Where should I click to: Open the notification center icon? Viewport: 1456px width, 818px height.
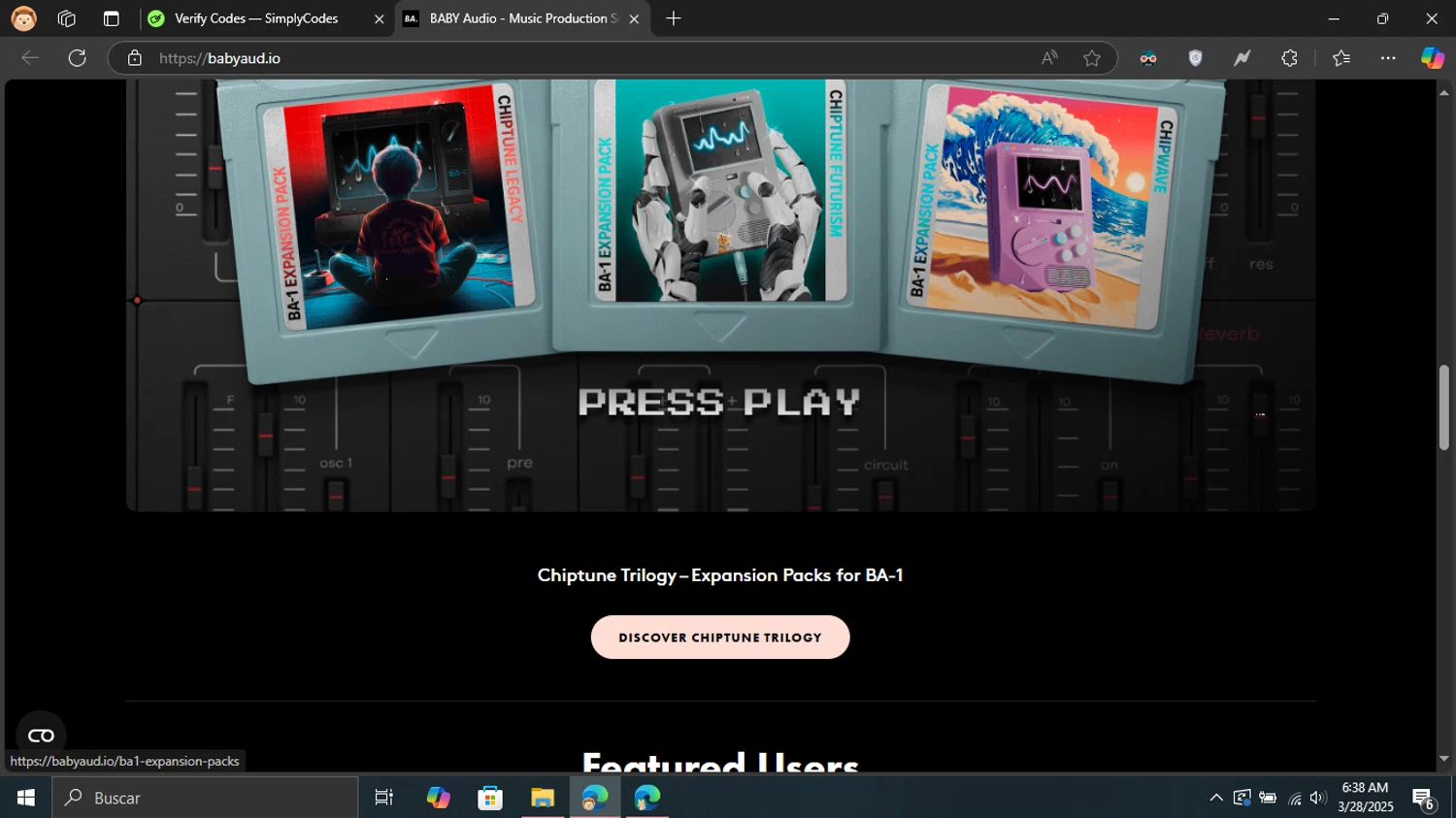(x=1424, y=799)
